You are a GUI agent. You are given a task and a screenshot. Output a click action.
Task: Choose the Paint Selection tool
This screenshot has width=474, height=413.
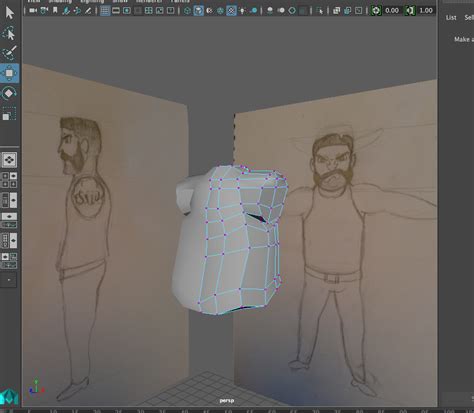(x=9, y=53)
